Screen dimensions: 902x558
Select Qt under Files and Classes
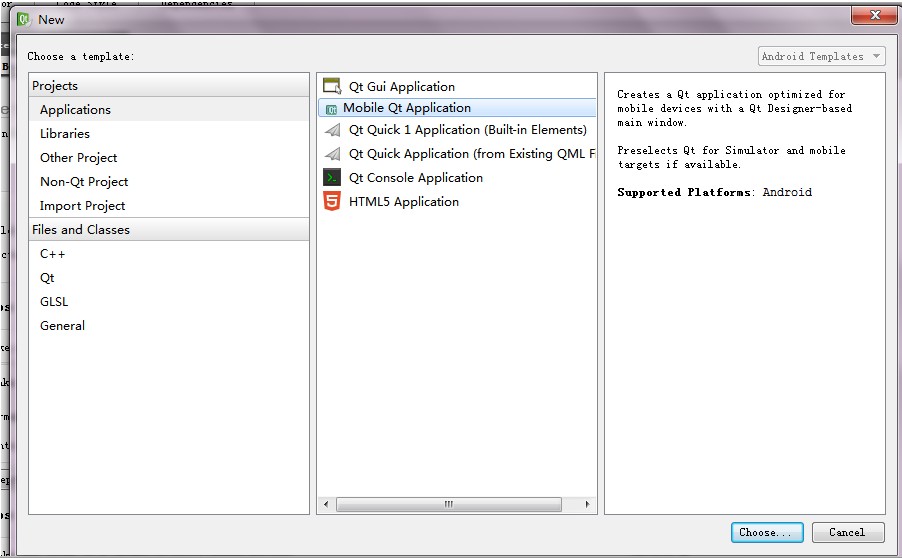[169, 278]
